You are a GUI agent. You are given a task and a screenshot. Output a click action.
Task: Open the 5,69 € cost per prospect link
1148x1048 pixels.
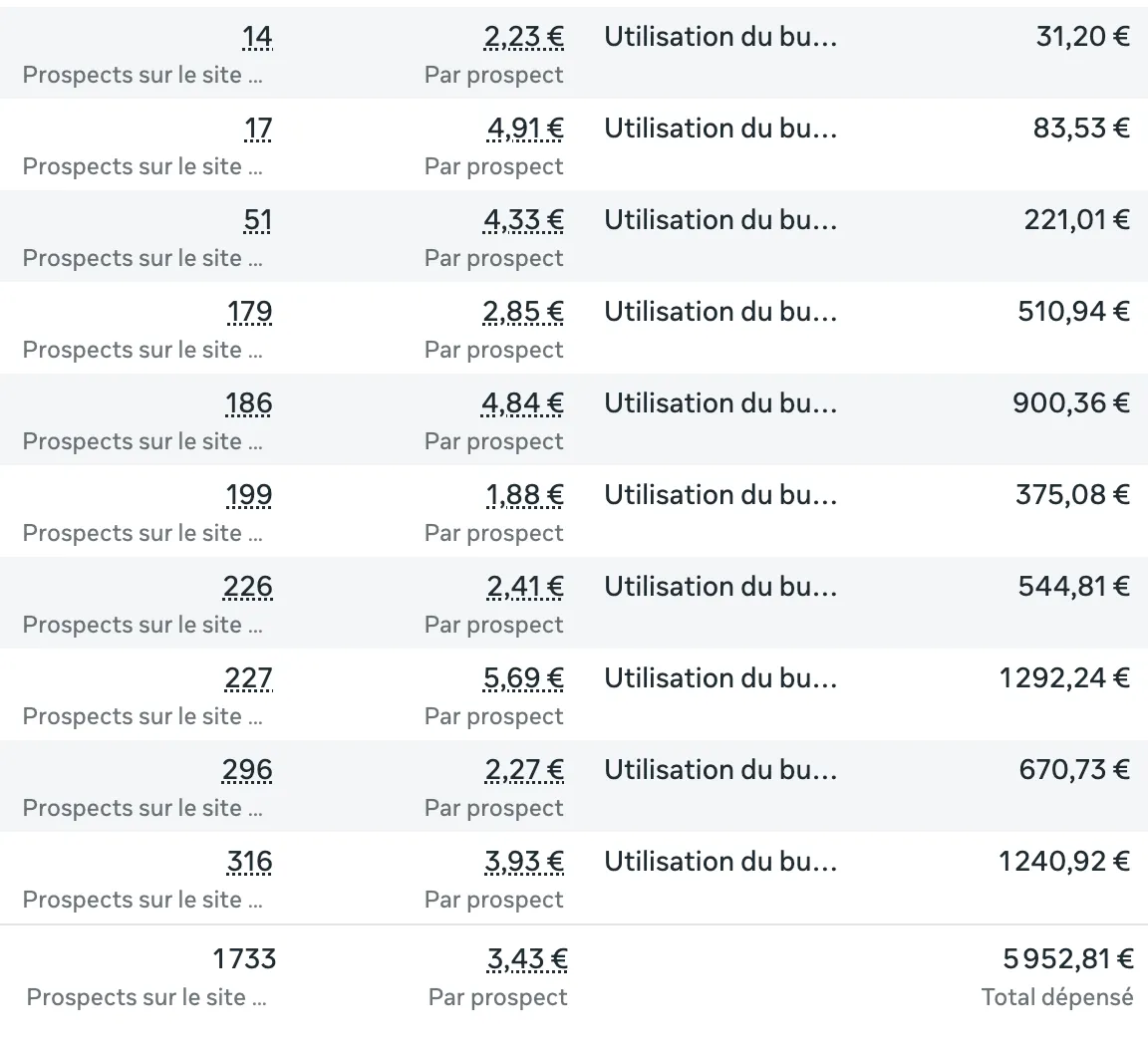[x=523, y=679]
